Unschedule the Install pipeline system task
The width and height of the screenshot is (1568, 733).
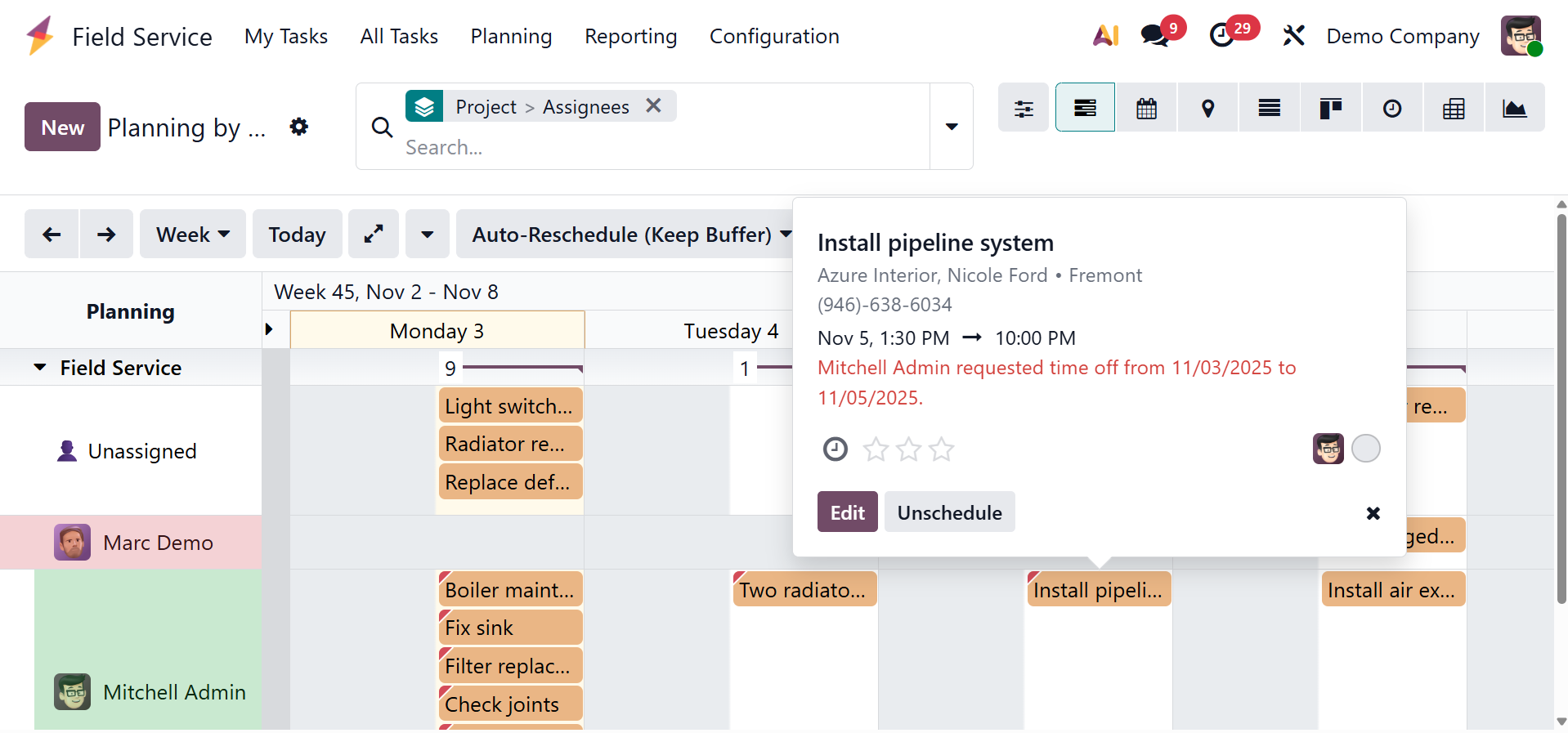click(x=949, y=512)
